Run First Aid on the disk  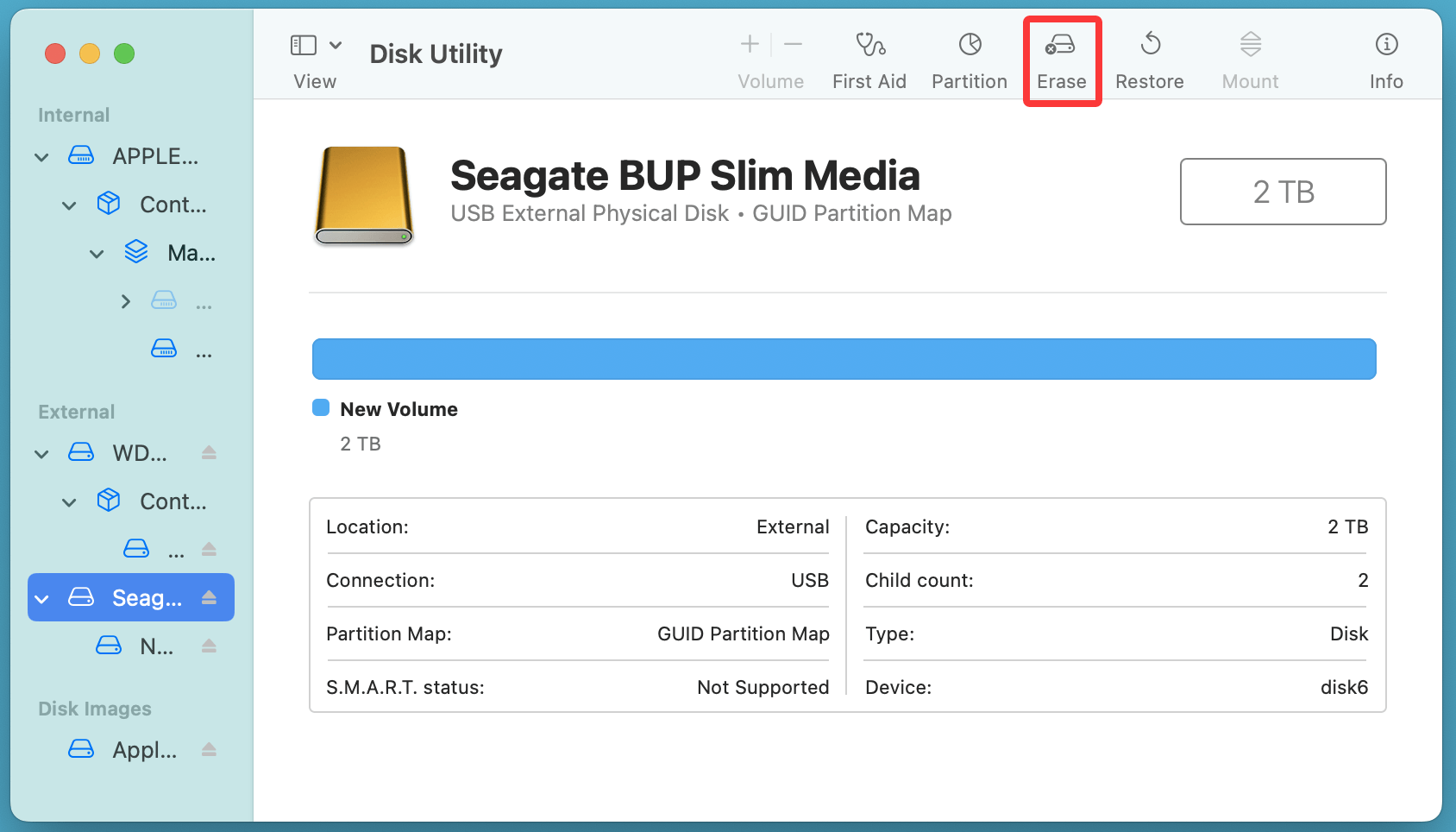(869, 60)
